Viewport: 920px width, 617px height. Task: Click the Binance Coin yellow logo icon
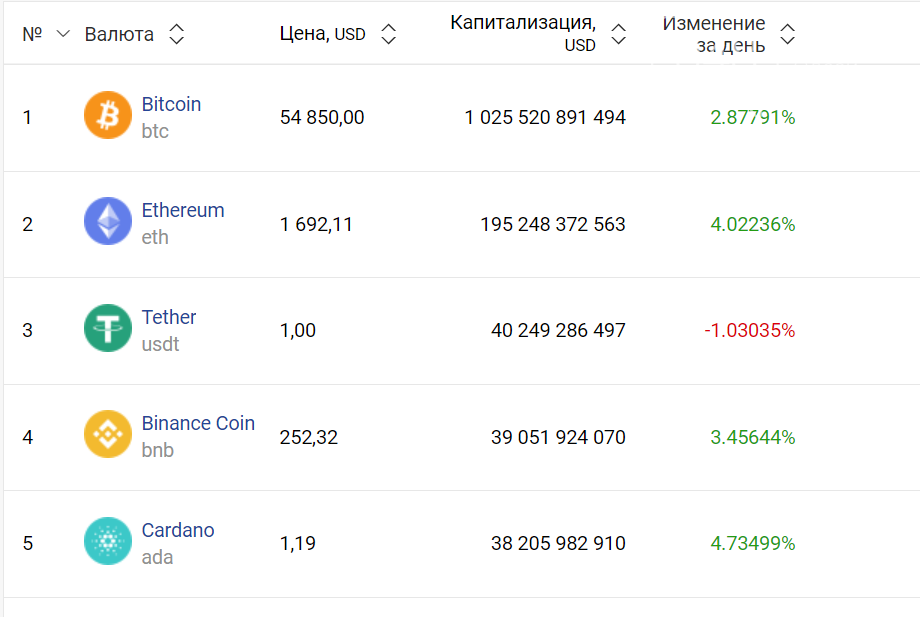click(x=108, y=434)
